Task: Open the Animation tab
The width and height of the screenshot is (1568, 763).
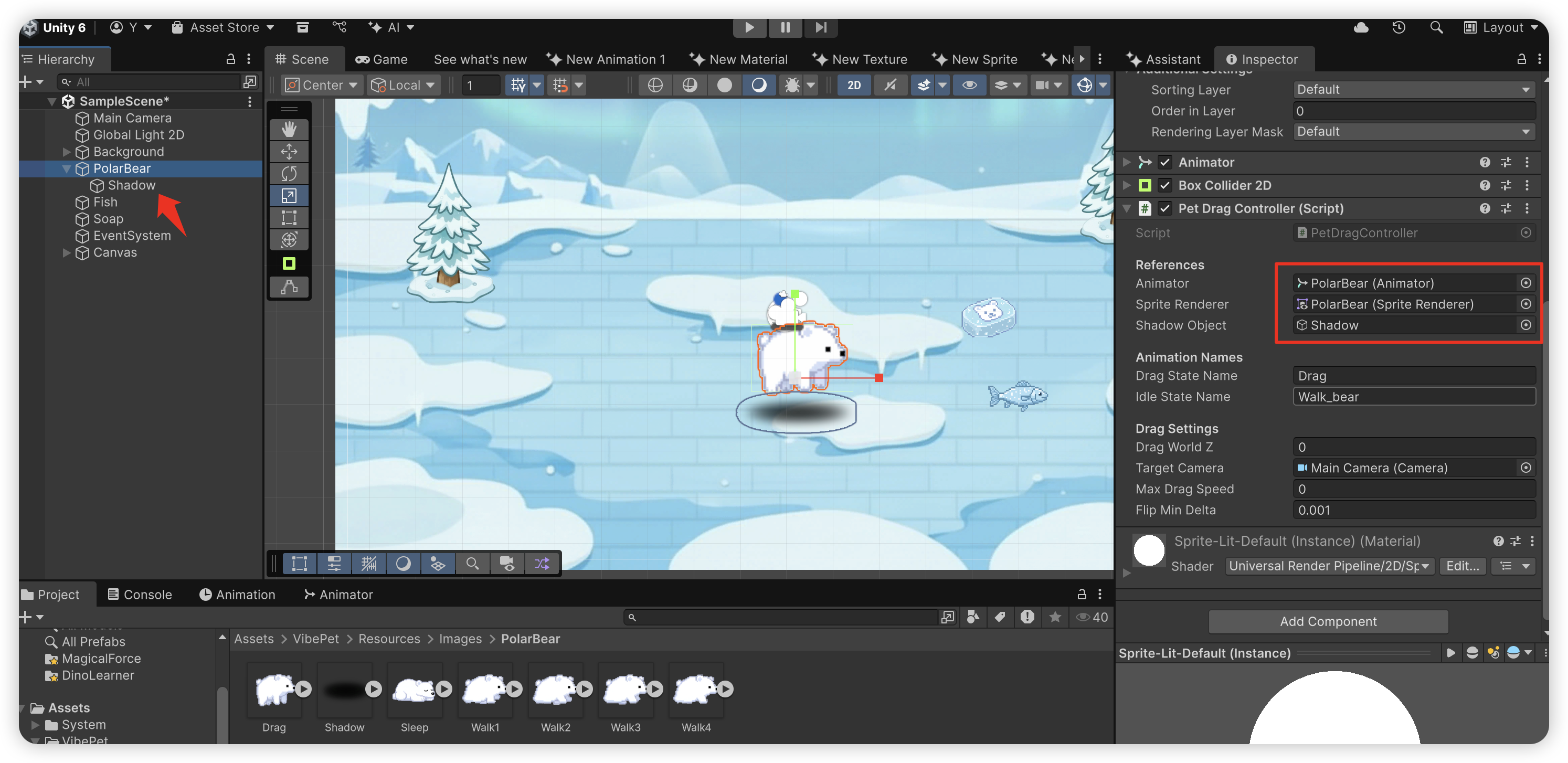Action: pyautogui.click(x=237, y=595)
